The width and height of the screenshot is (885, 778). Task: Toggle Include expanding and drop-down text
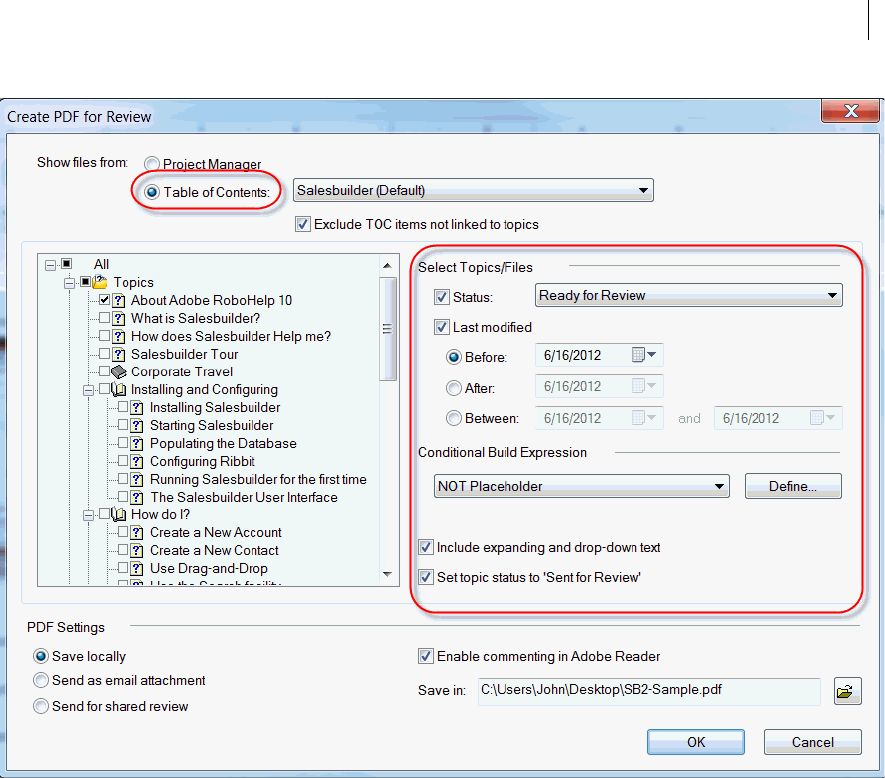(426, 547)
